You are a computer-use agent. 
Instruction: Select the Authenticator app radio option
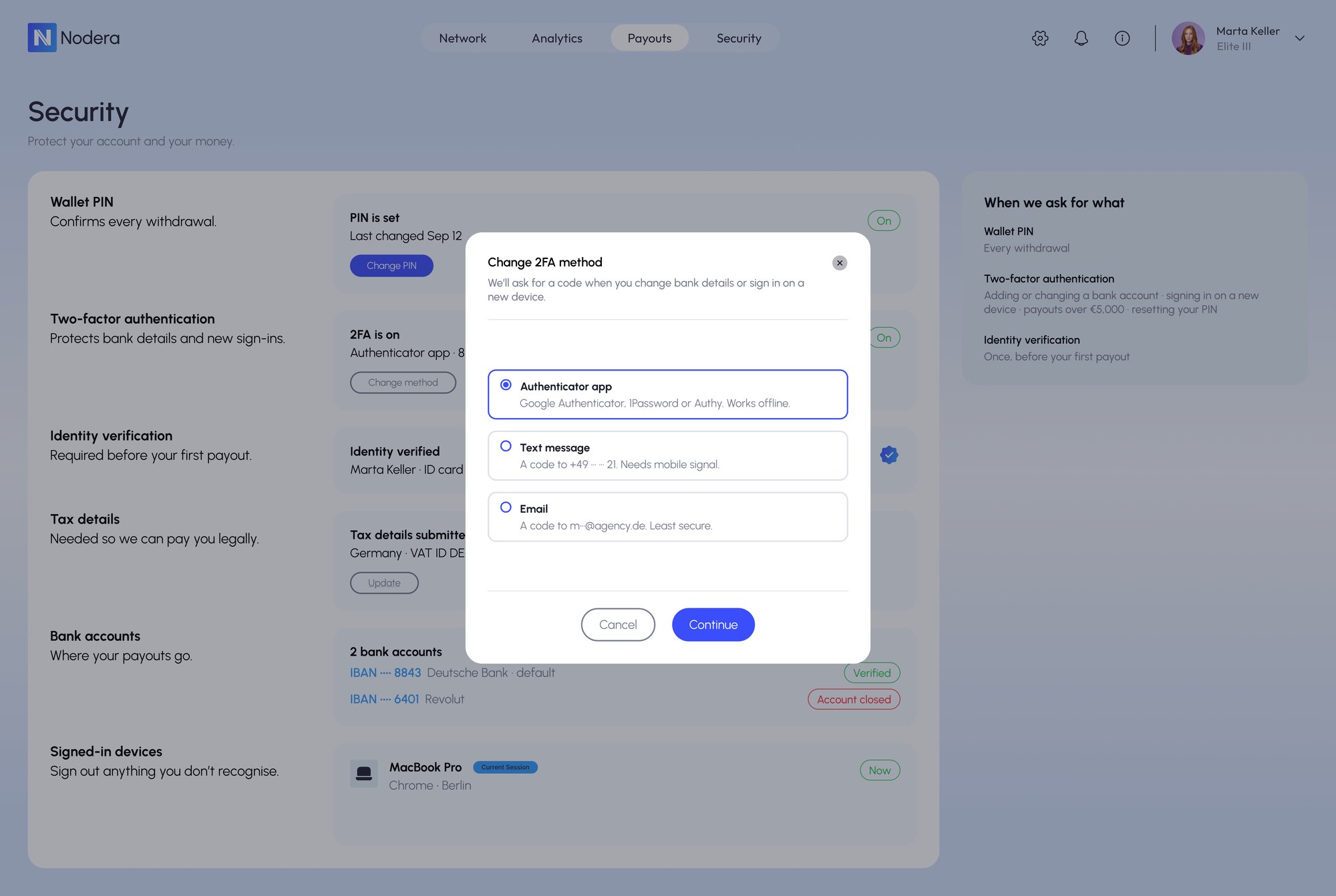pos(667,394)
